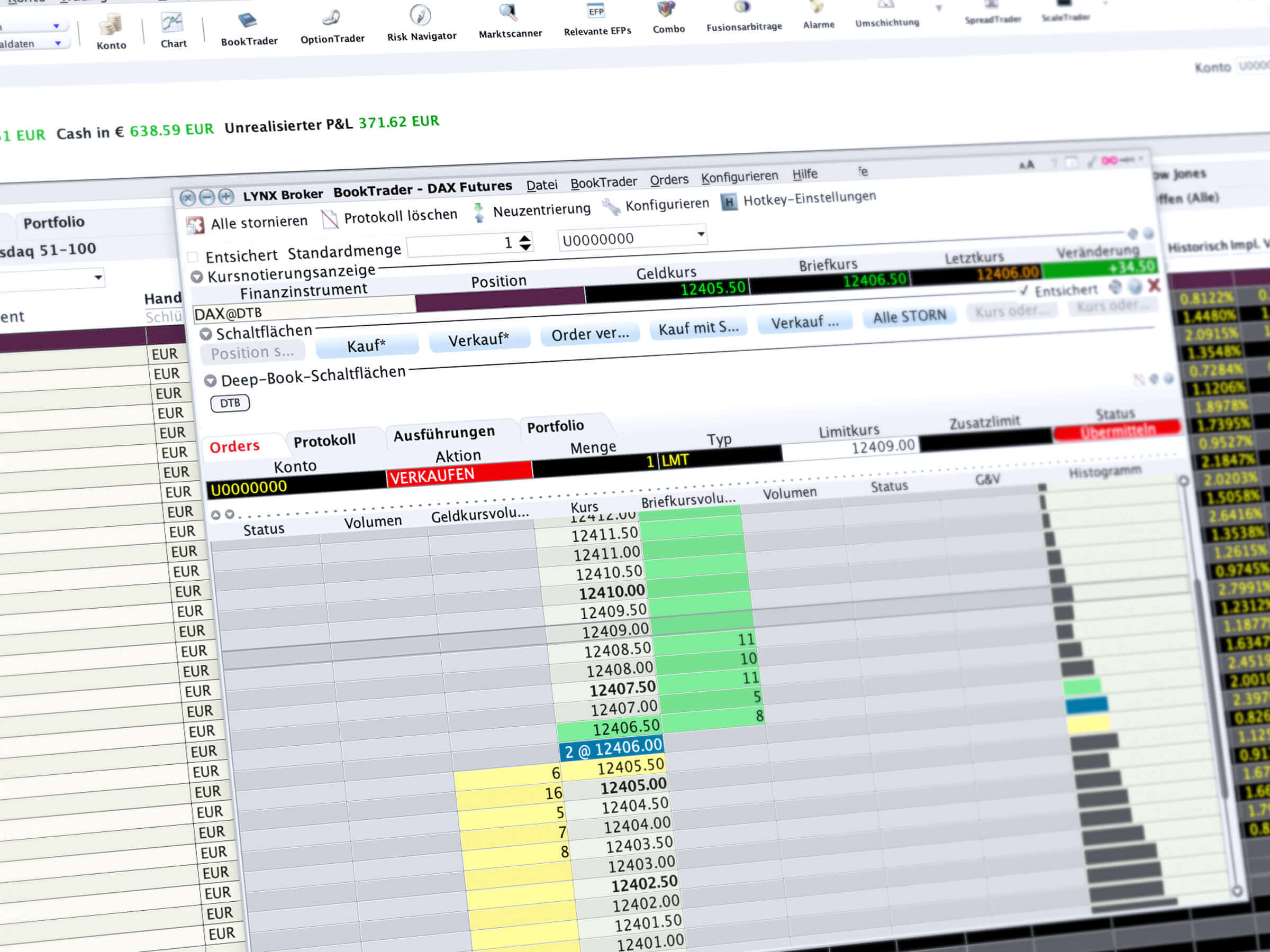Click the blue histogram bar

click(1086, 704)
